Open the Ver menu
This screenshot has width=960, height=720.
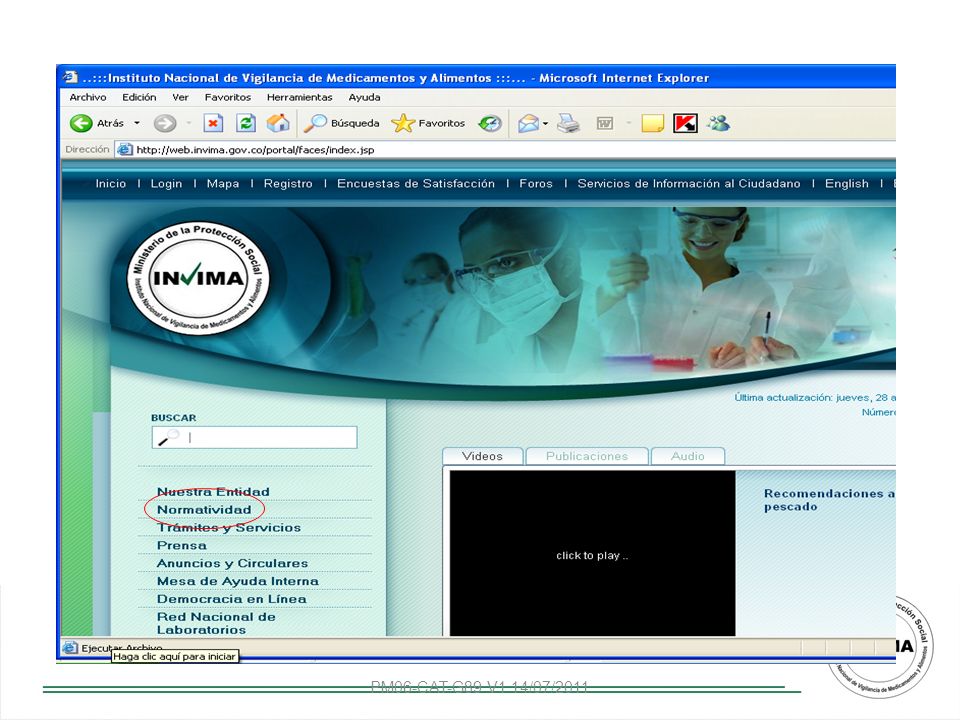point(180,97)
